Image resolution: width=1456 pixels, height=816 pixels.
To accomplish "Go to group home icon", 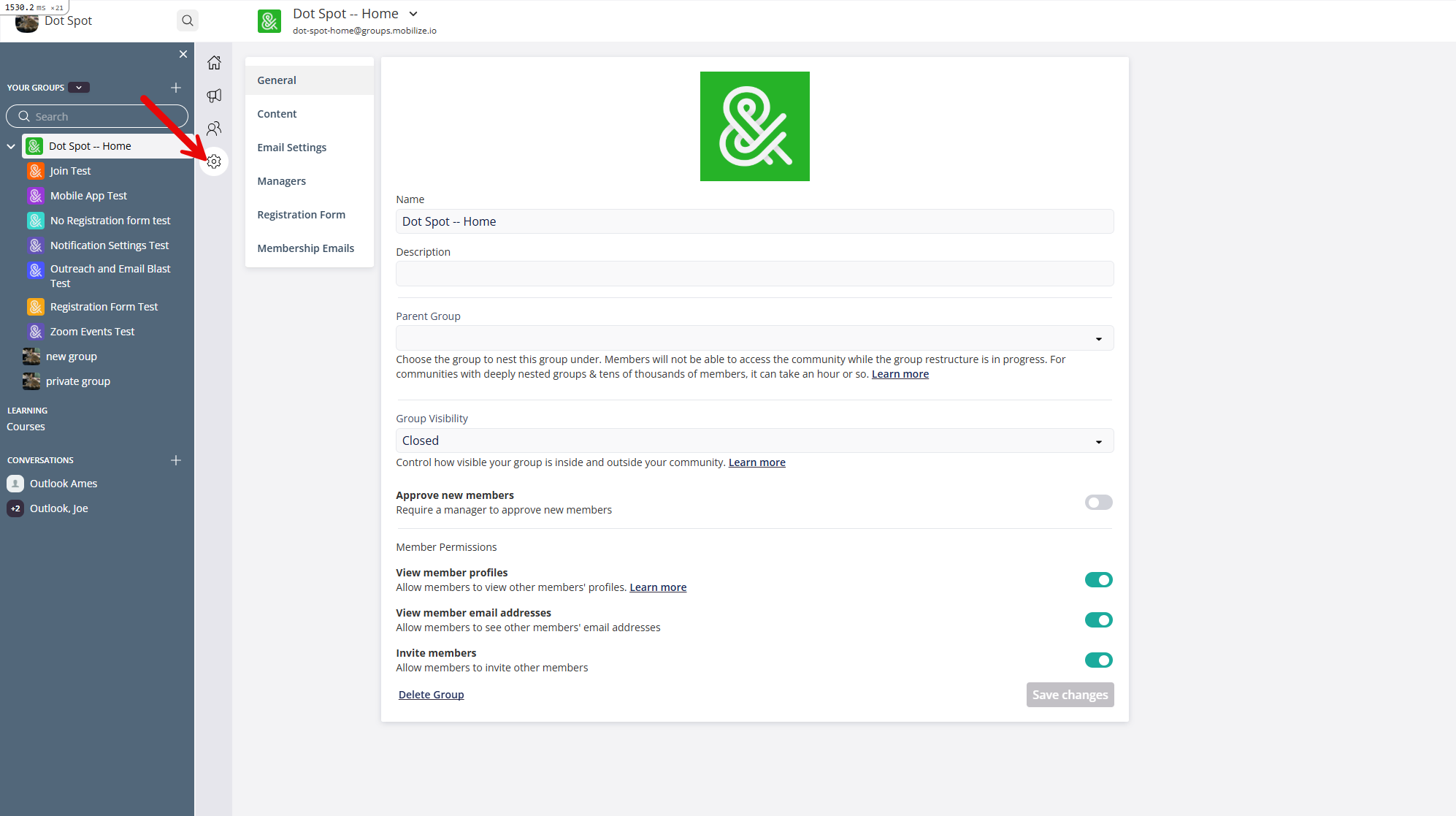I will pyautogui.click(x=214, y=63).
